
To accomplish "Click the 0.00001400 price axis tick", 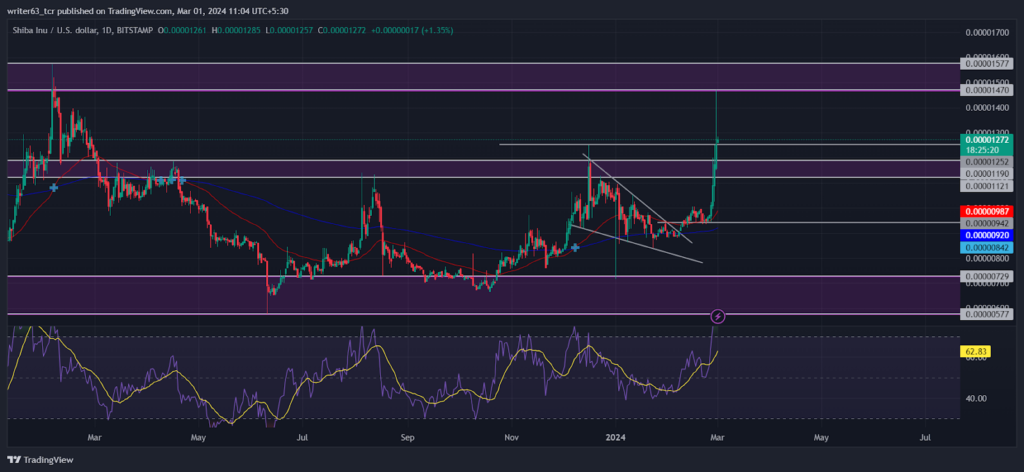I will (x=985, y=107).
